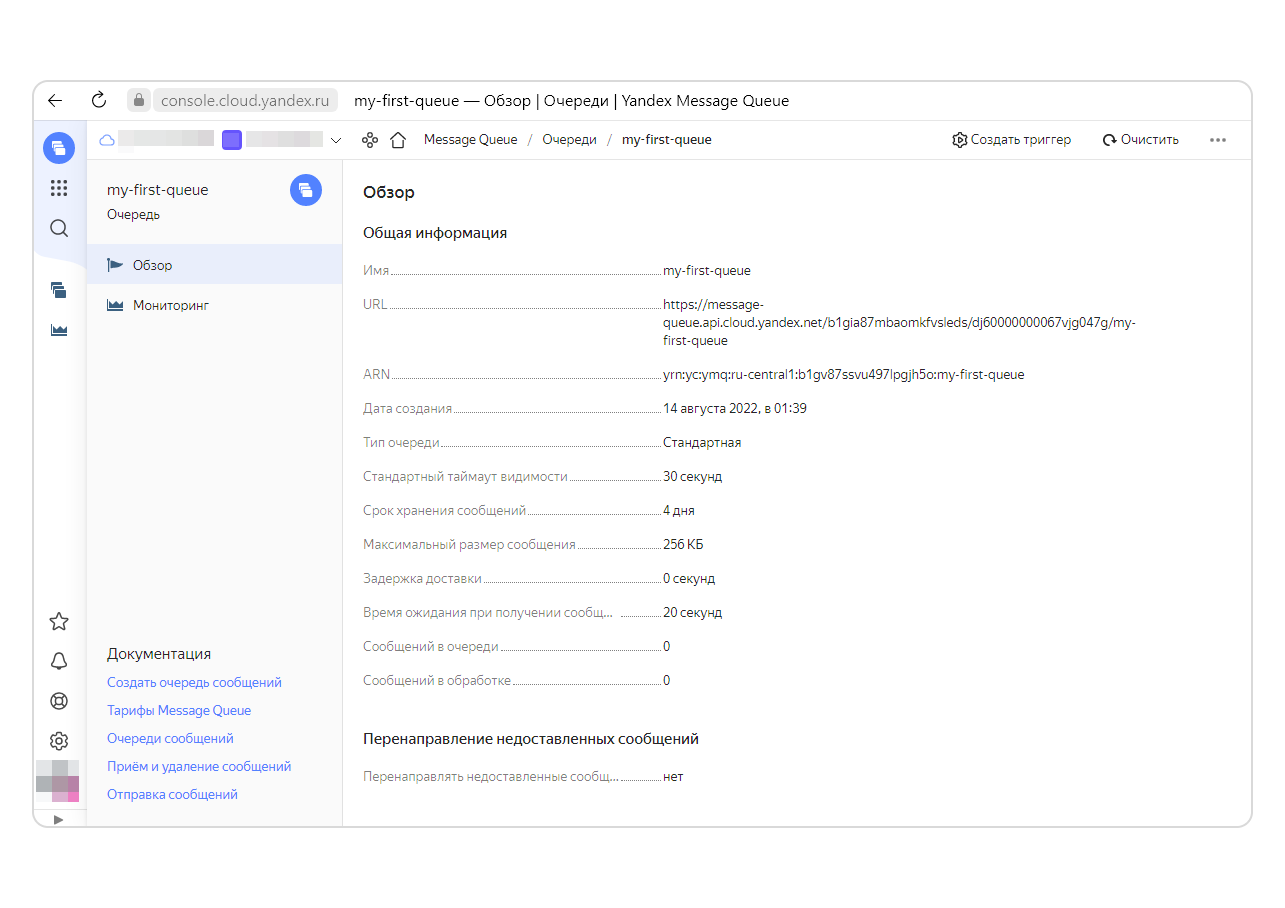Click the 256 КБ max size value
Image resolution: width=1285 pixels, height=908 pixels.
pos(683,545)
